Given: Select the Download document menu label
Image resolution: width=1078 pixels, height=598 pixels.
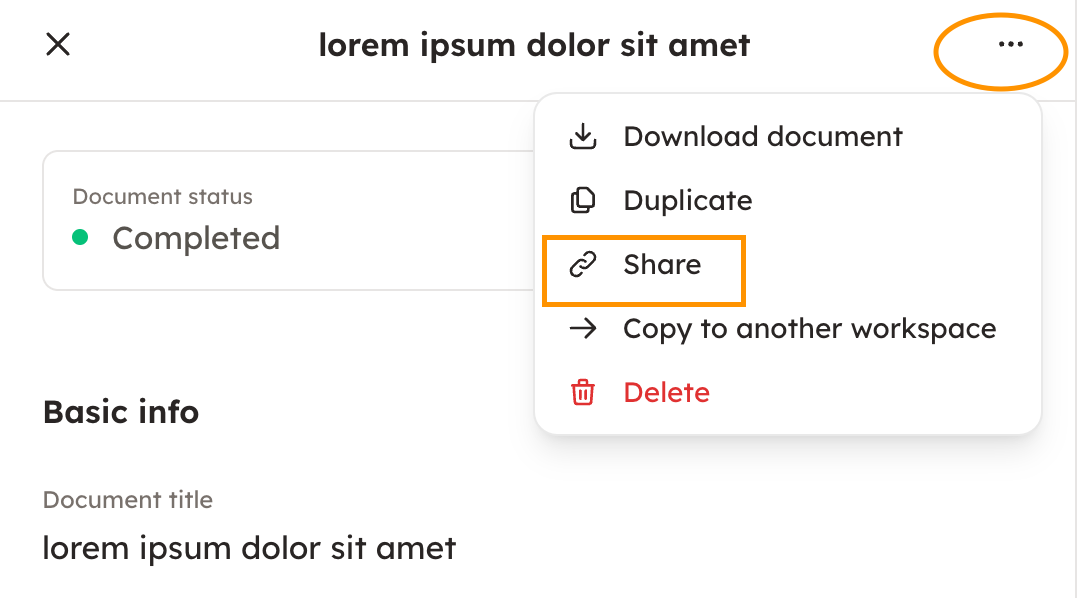Looking at the screenshot, I should point(762,137).
